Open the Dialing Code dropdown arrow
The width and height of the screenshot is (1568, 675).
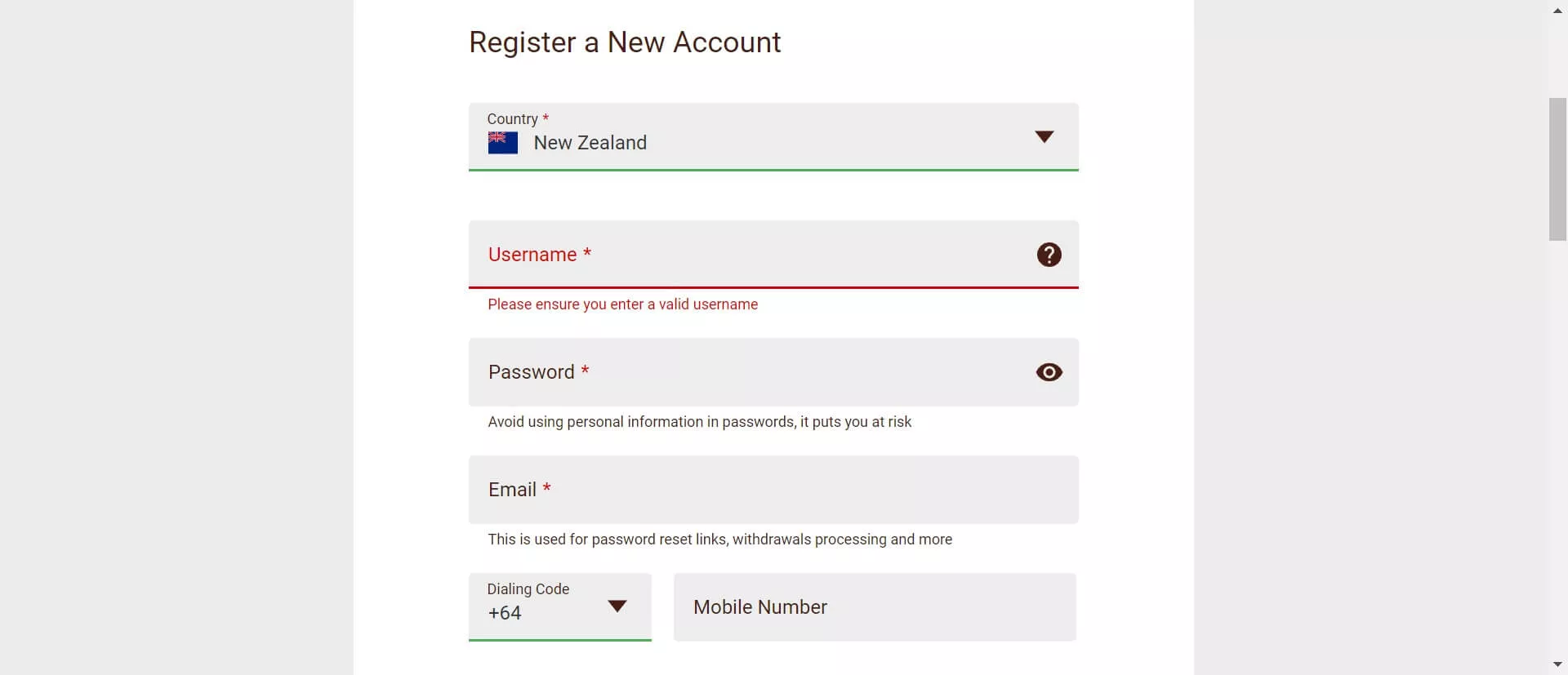(x=617, y=606)
